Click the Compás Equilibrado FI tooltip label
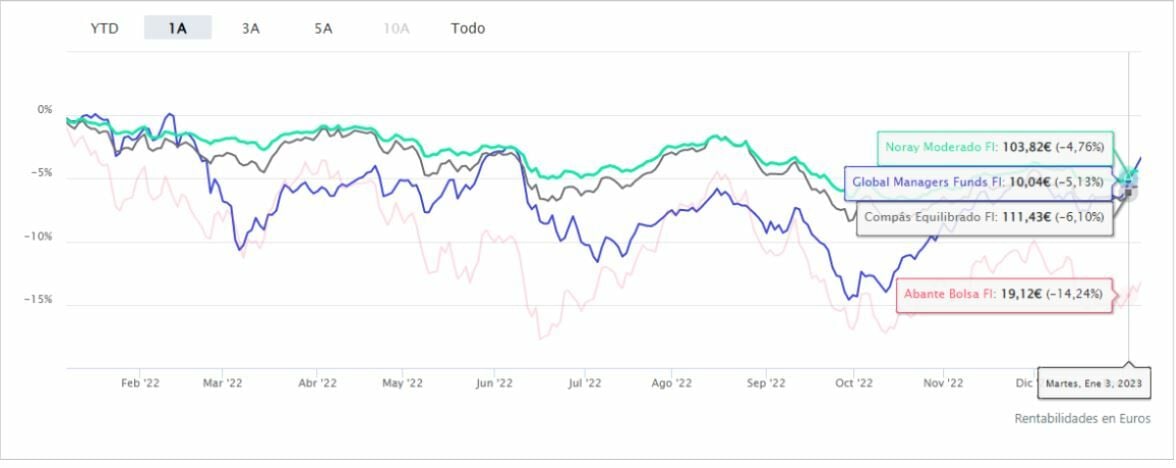The width and height of the screenshot is (1176, 468). [x=986, y=217]
